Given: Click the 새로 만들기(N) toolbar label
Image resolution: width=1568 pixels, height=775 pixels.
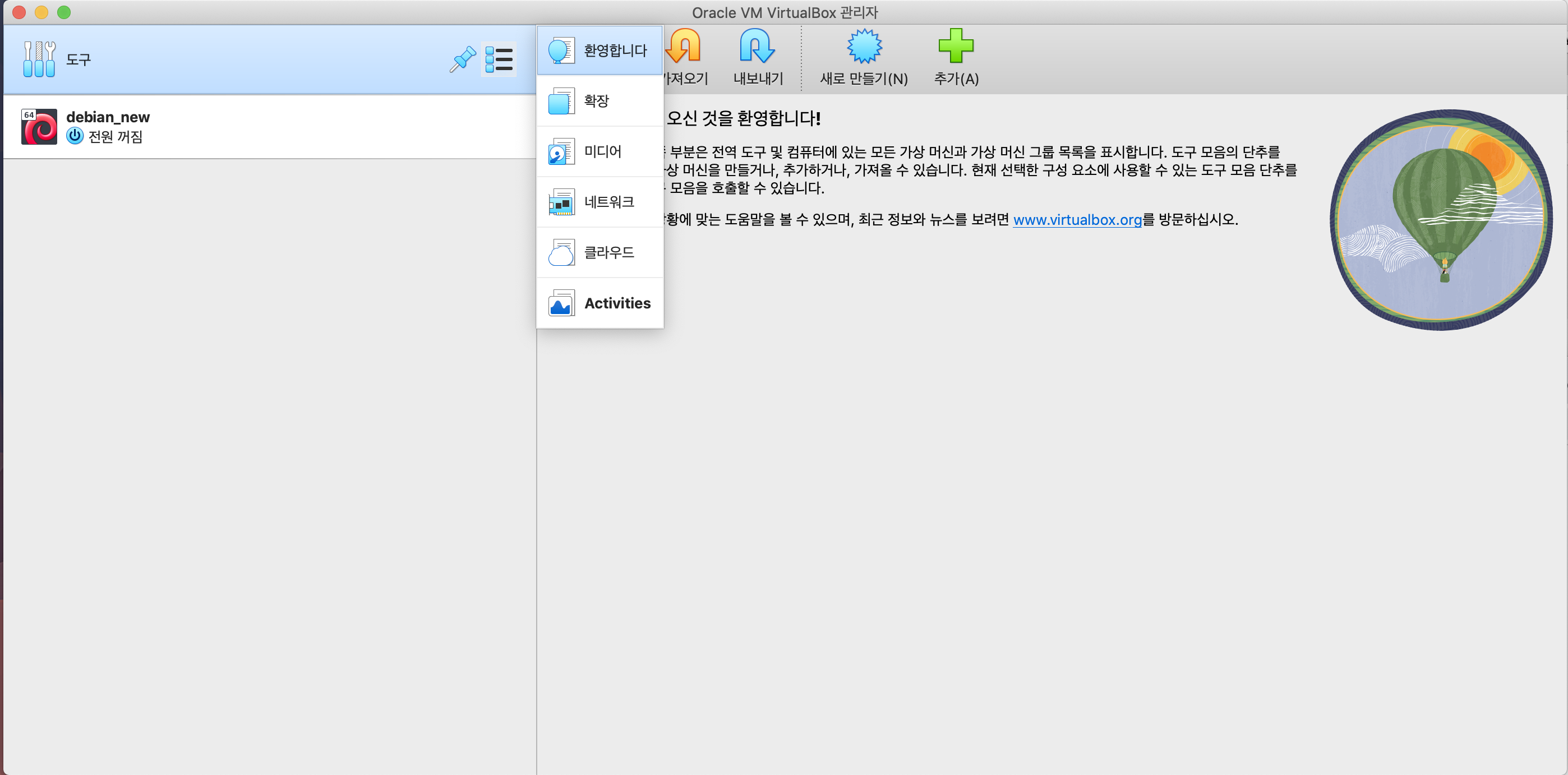Looking at the screenshot, I should click(x=864, y=79).
